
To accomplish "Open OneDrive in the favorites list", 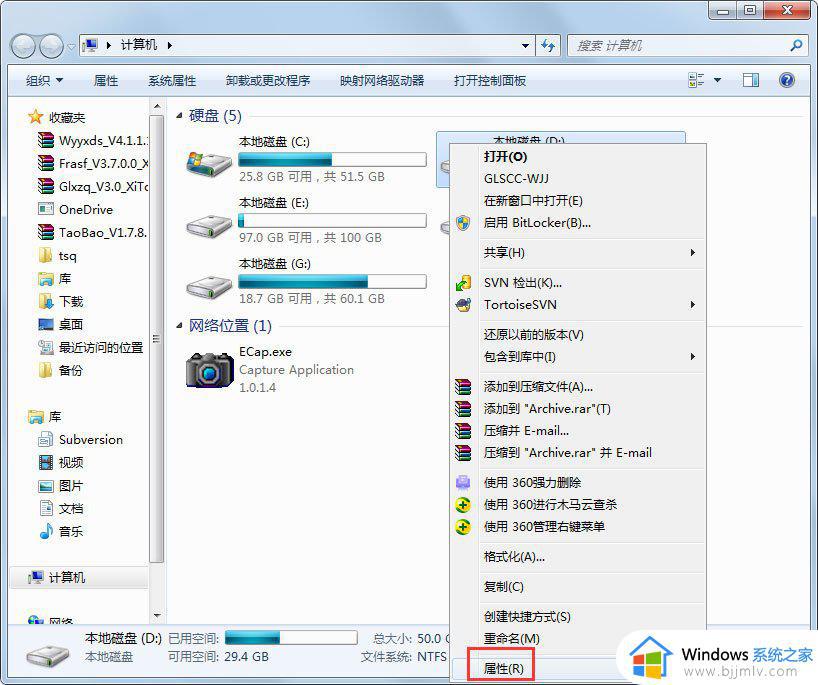I will click(76, 210).
